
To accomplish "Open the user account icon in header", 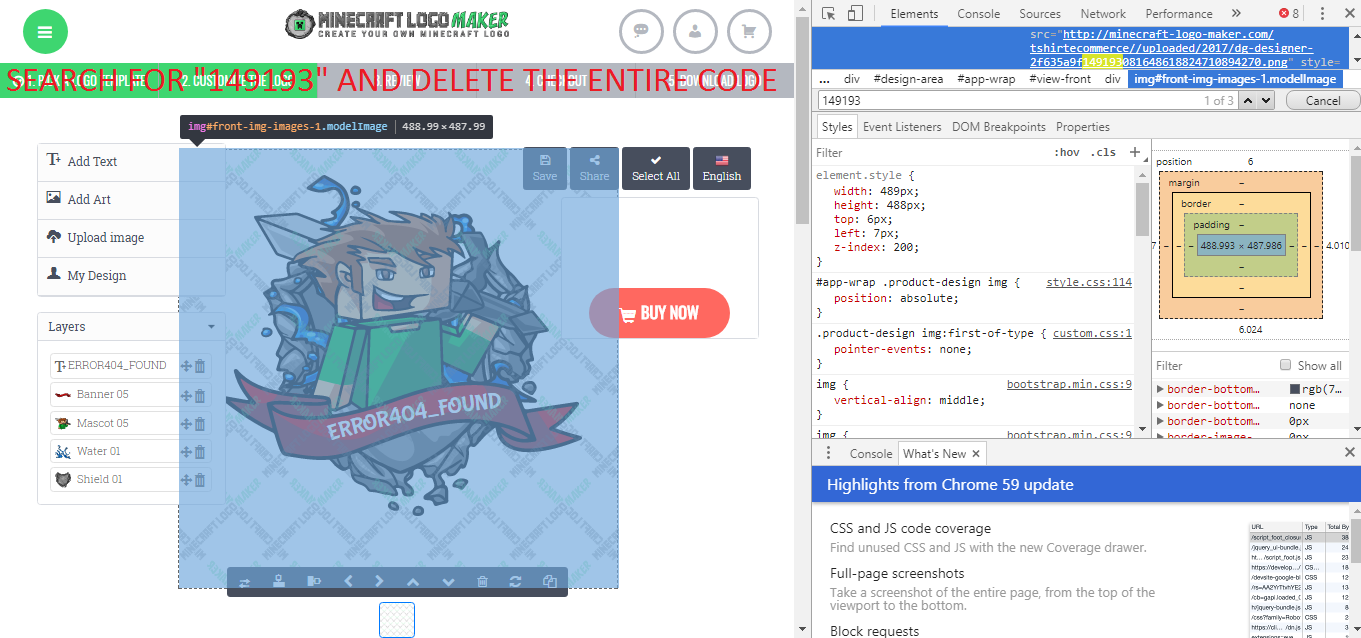I will point(696,31).
